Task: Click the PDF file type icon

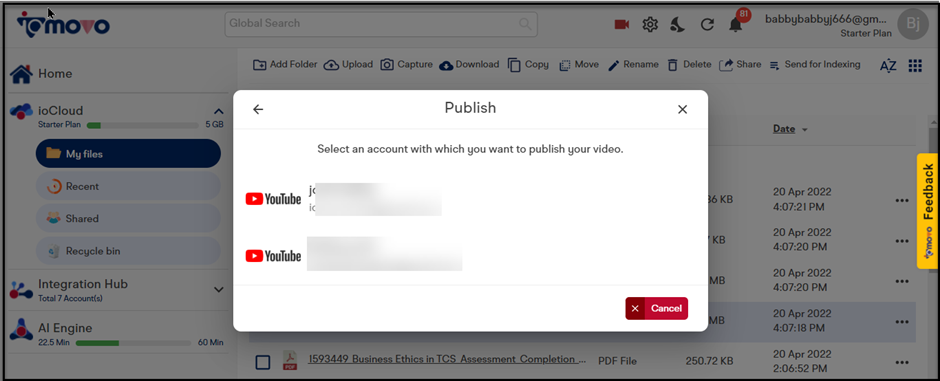Action: tap(290, 361)
